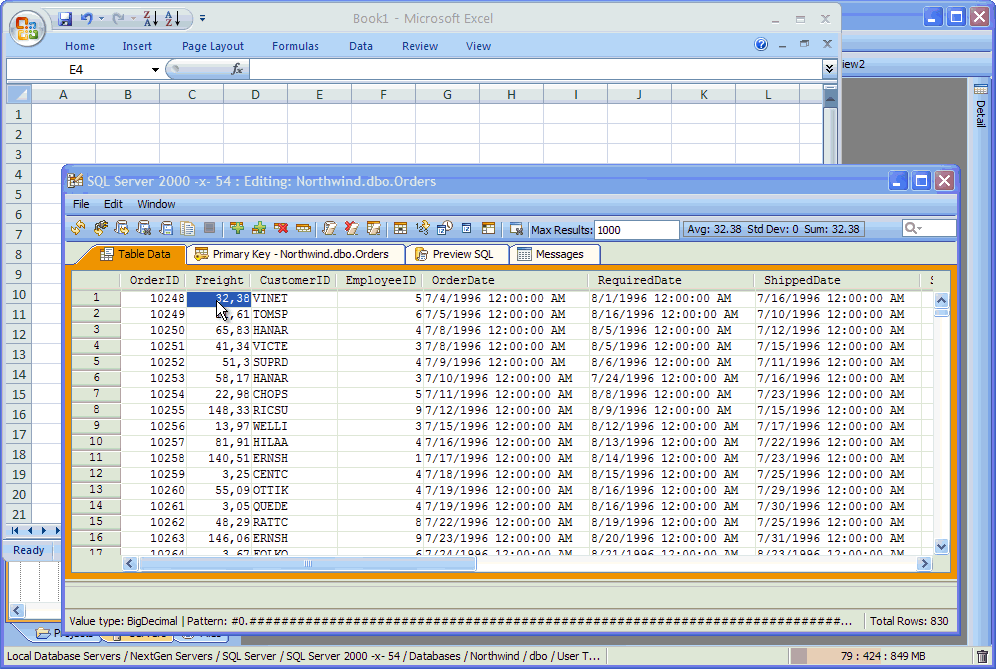The width and height of the screenshot is (996, 669).
Task: Click the window with X icon in SQL toolbar
Action: coord(516,228)
